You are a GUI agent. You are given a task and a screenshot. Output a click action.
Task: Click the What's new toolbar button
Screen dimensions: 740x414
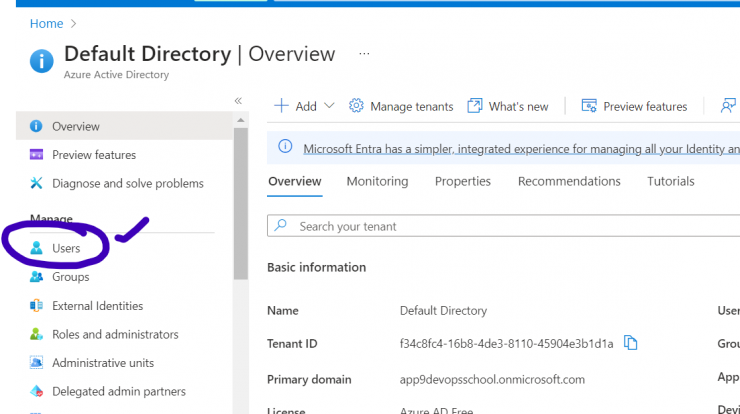(508, 106)
